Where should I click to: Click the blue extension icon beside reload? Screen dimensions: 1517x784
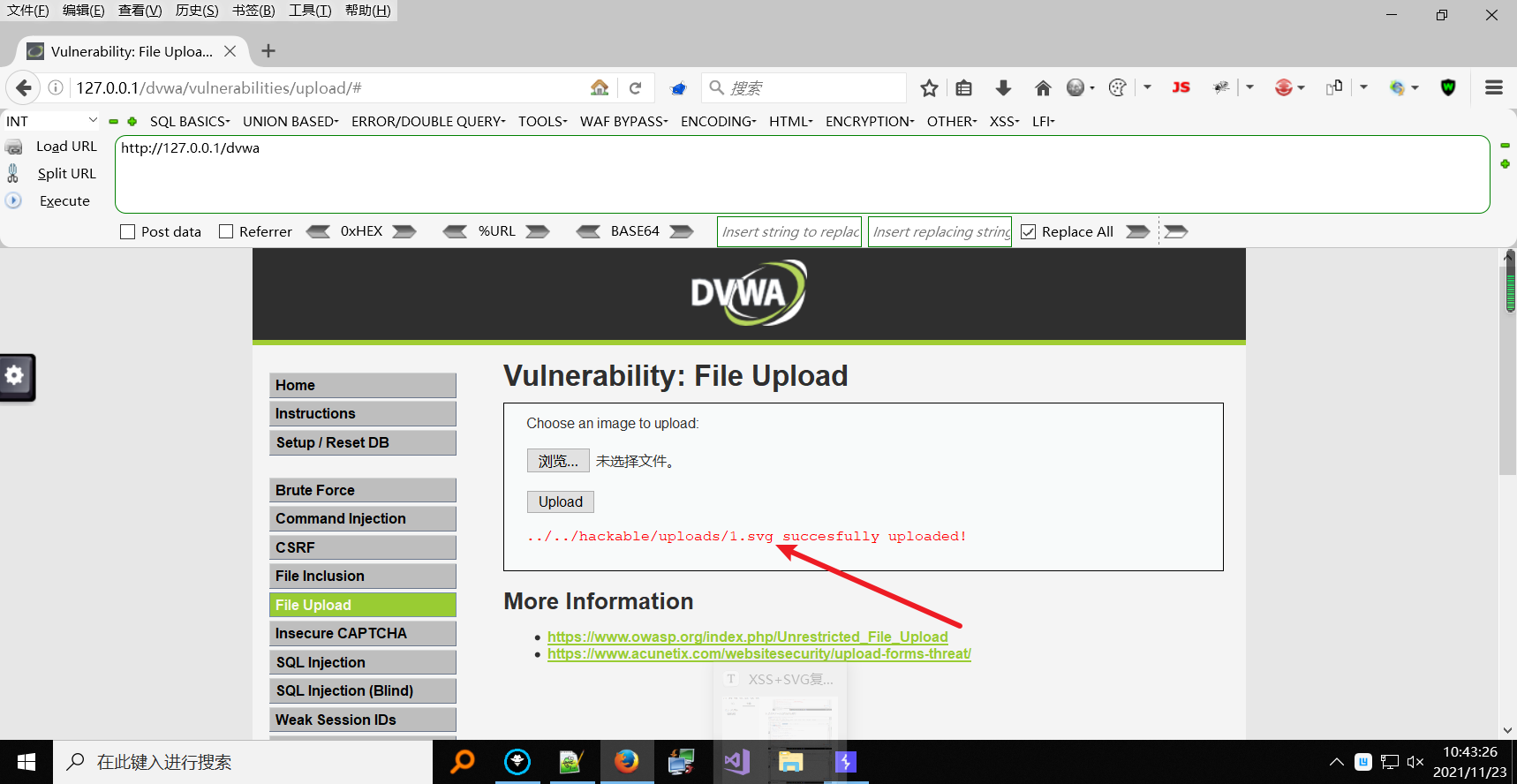[x=678, y=87]
